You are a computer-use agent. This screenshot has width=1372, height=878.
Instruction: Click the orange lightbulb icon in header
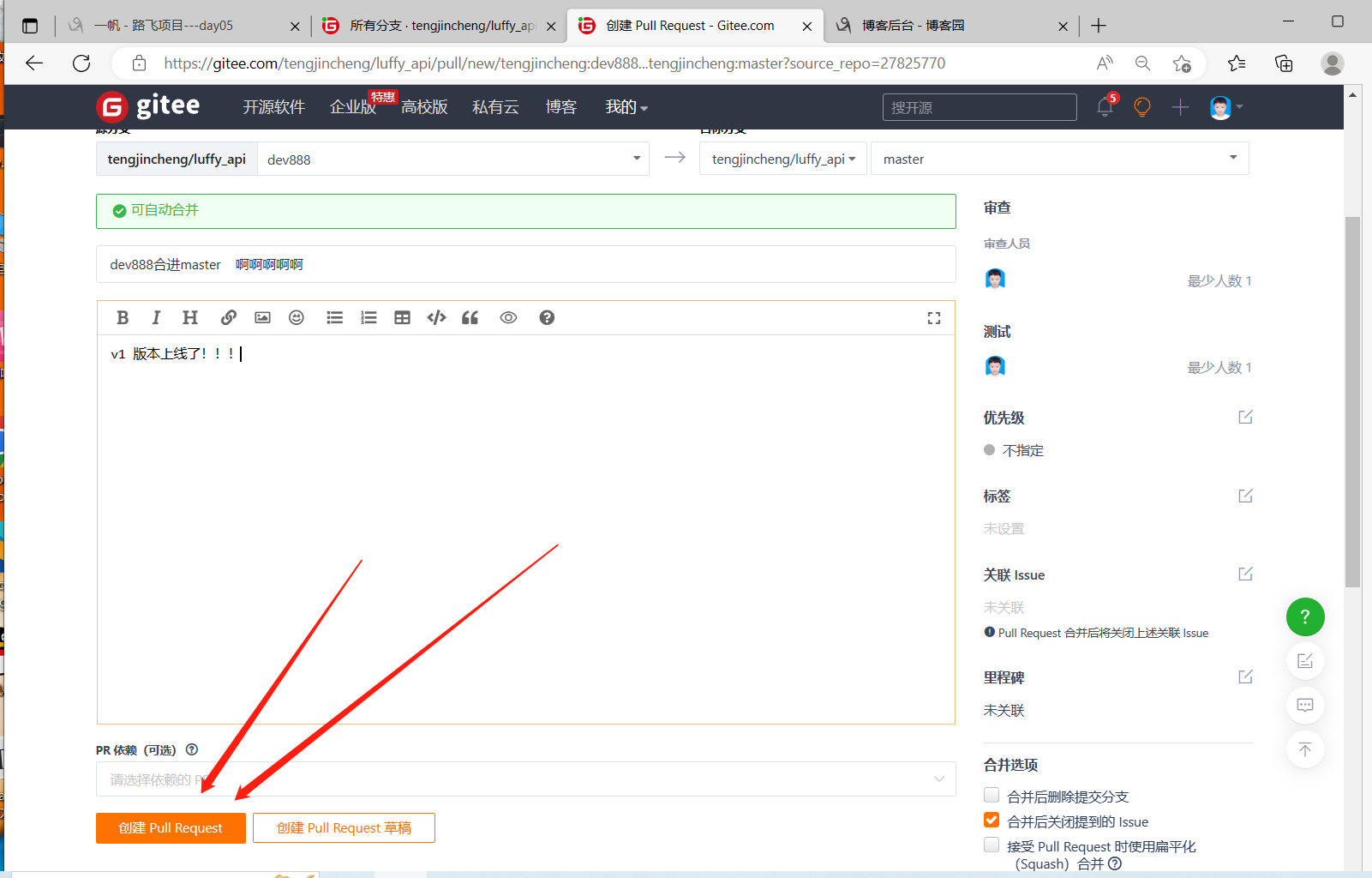pyautogui.click(x=1142, y=107)
